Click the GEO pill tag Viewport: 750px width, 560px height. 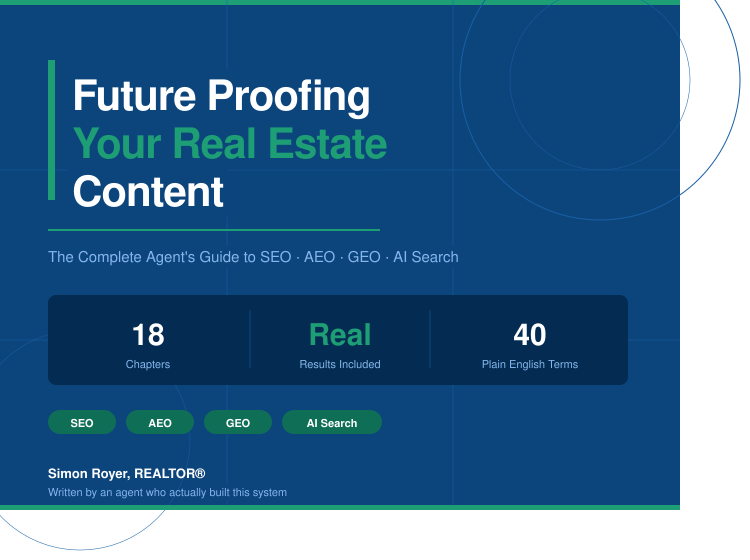[238, 422]
